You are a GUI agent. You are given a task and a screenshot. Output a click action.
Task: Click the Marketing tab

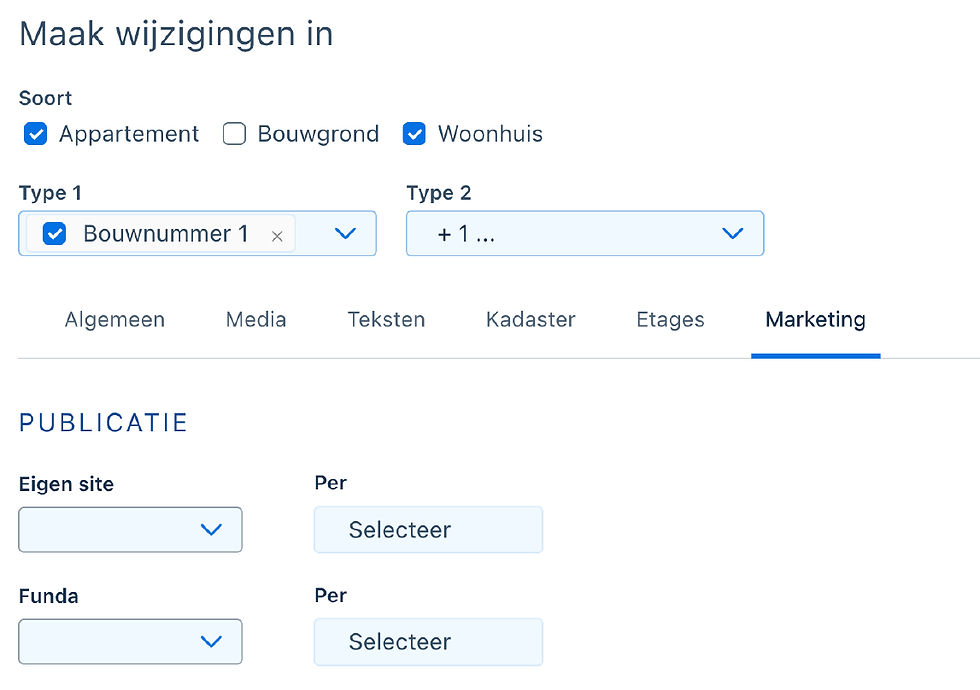coord(815,320)
